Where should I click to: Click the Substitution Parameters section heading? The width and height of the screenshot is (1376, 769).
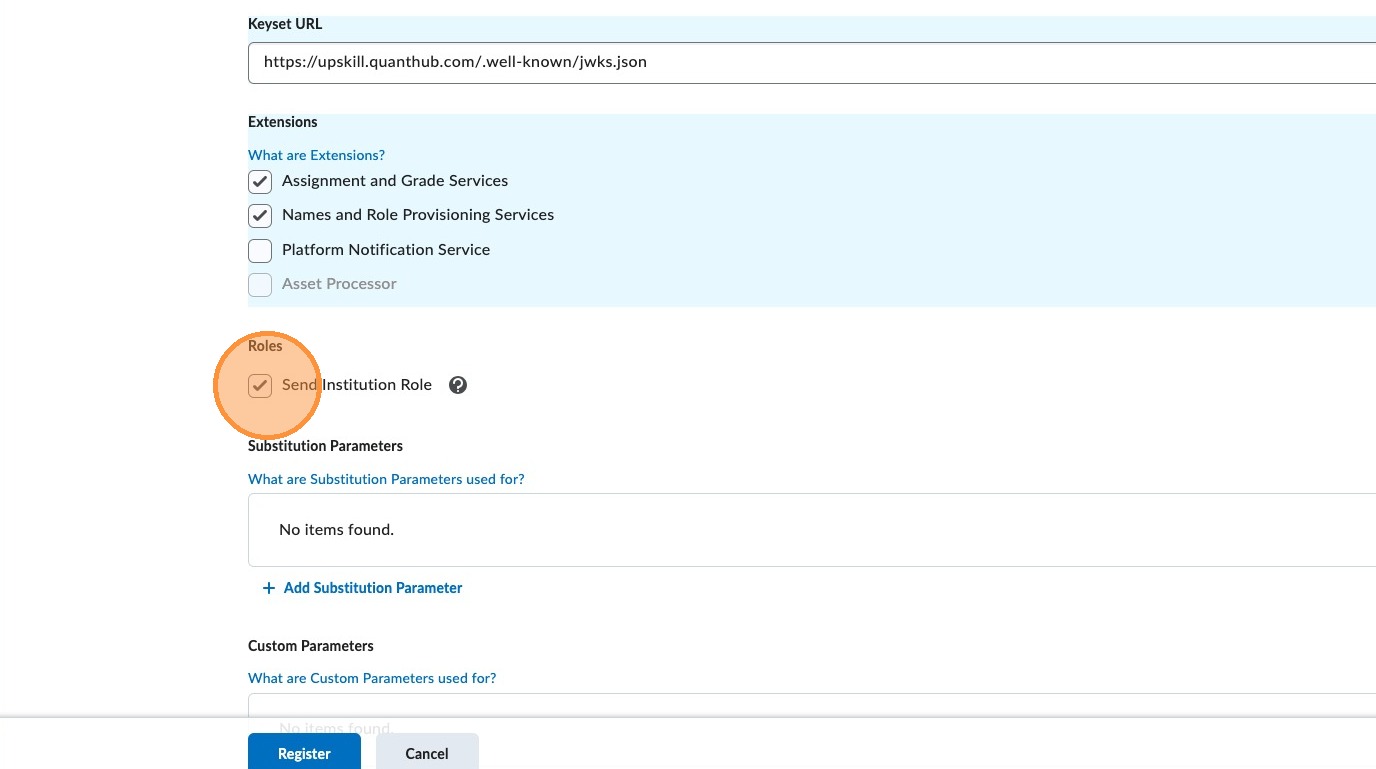point(325,446)
